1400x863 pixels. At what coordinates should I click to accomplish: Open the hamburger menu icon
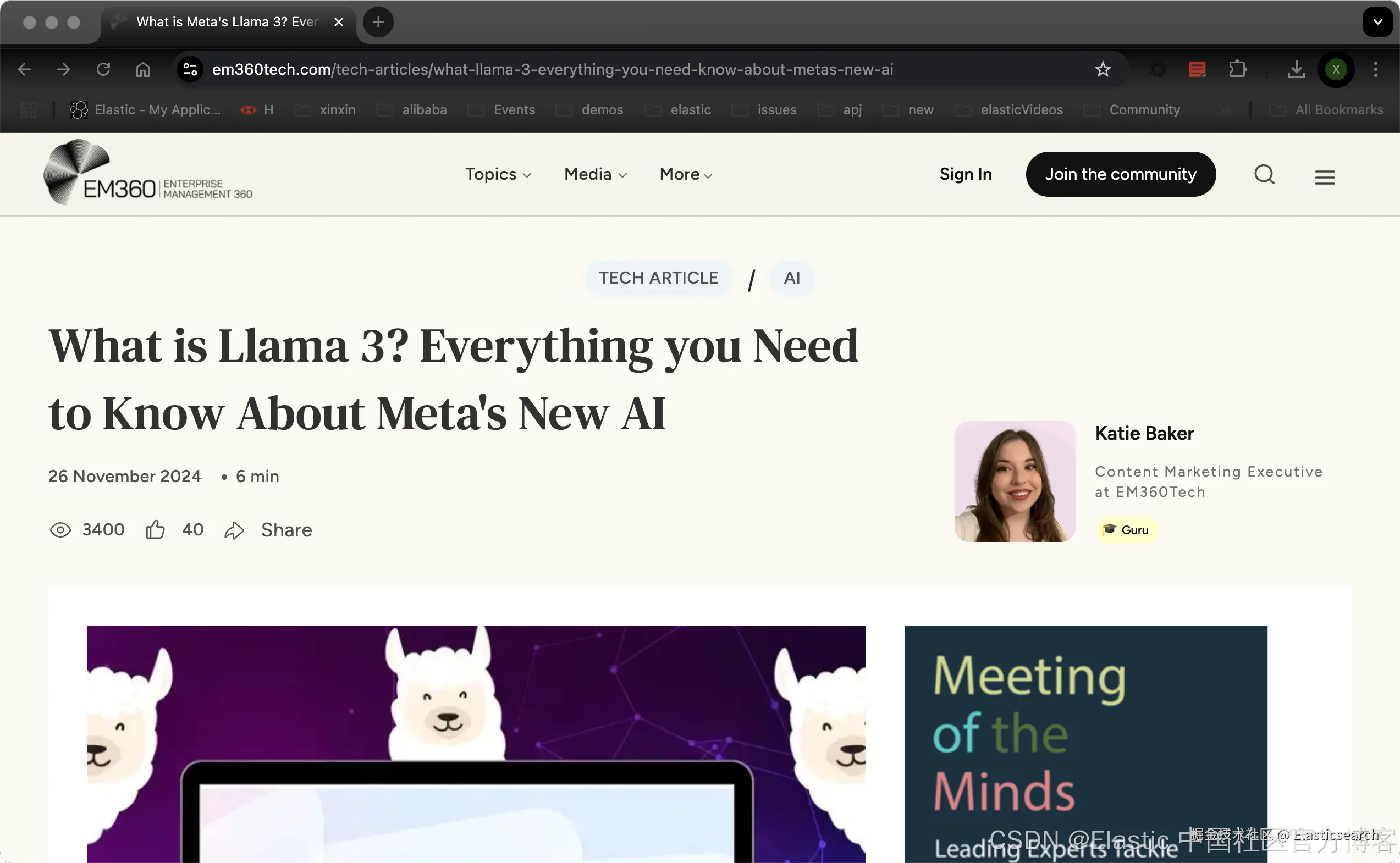[x=1325, y=177]
